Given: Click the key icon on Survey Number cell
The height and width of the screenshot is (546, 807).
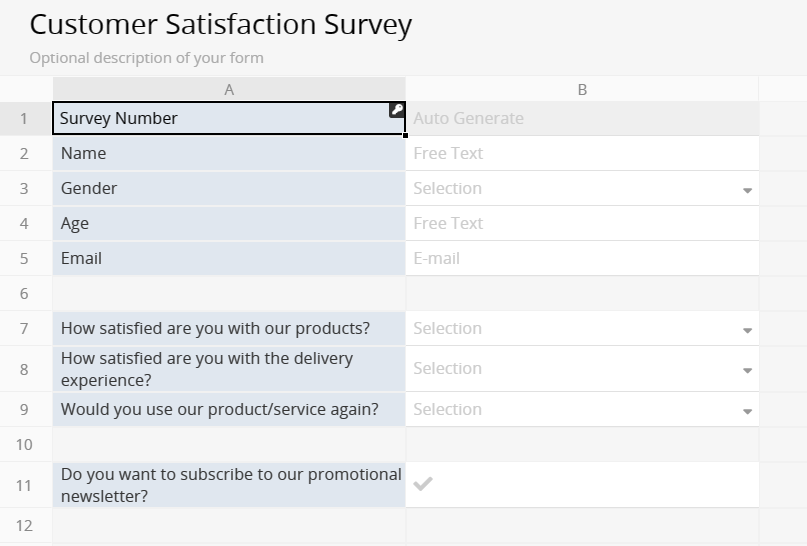Looking at the screenshot, I should [397, 111].
